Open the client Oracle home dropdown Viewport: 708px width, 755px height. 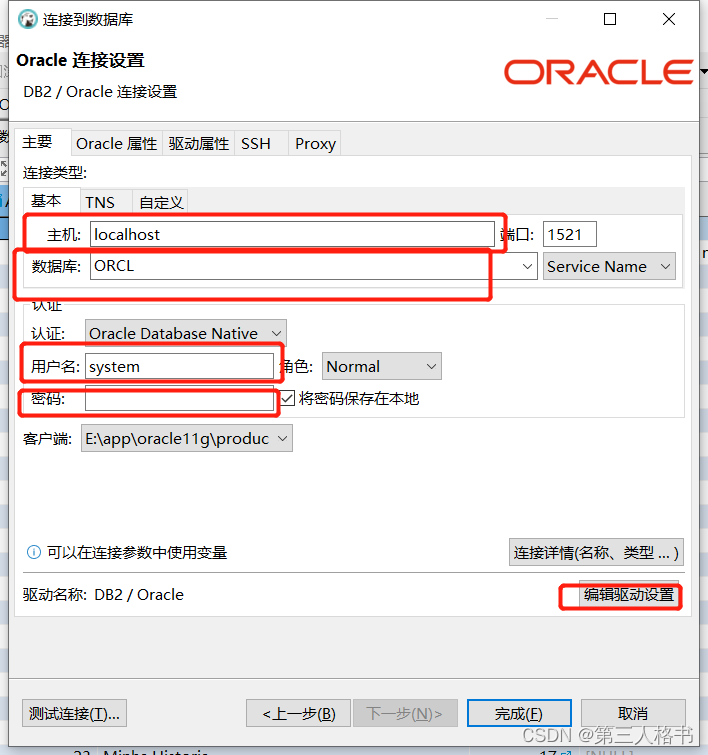point(187,438)
